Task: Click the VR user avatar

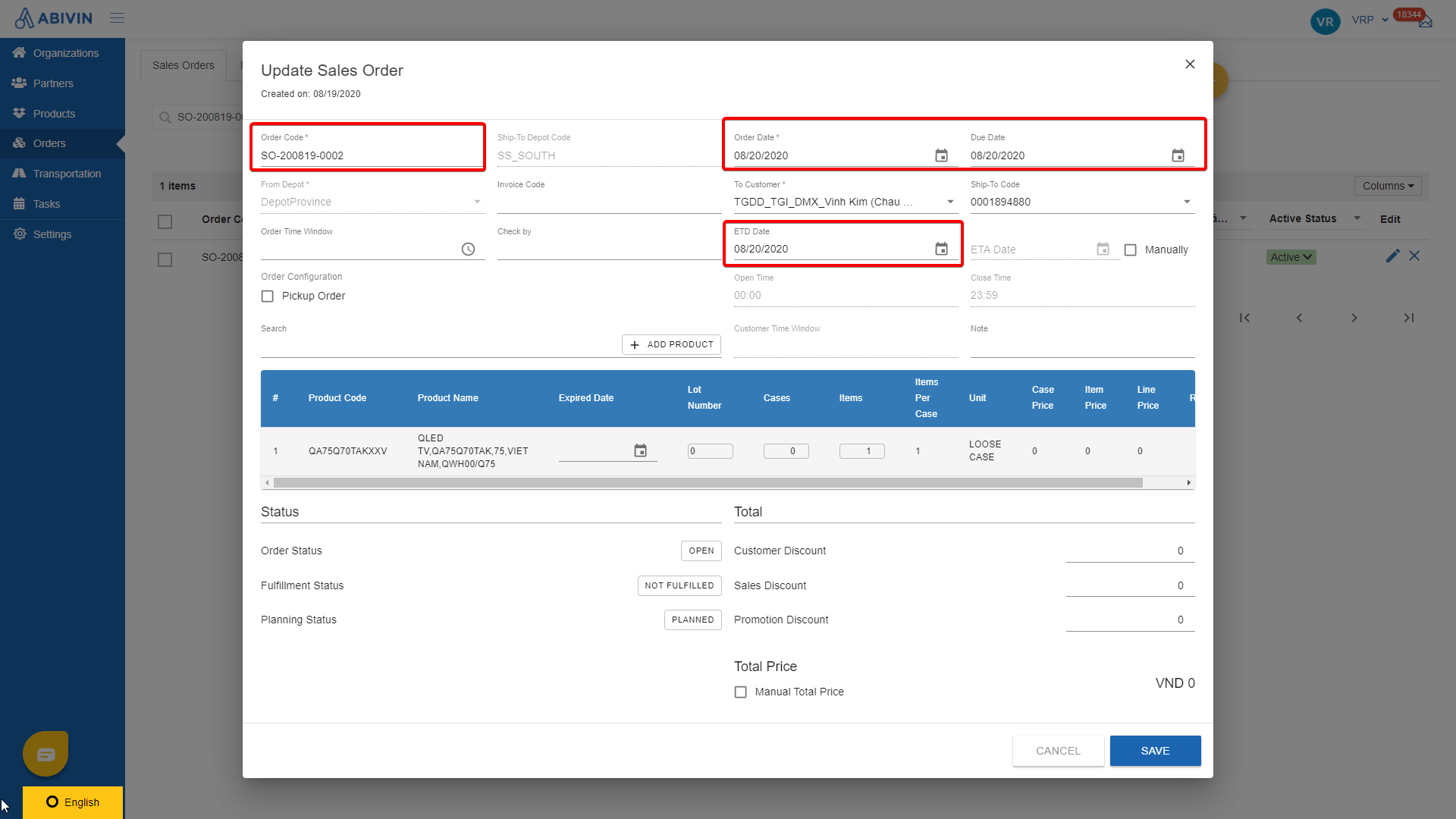Action: pos(1325,21)
